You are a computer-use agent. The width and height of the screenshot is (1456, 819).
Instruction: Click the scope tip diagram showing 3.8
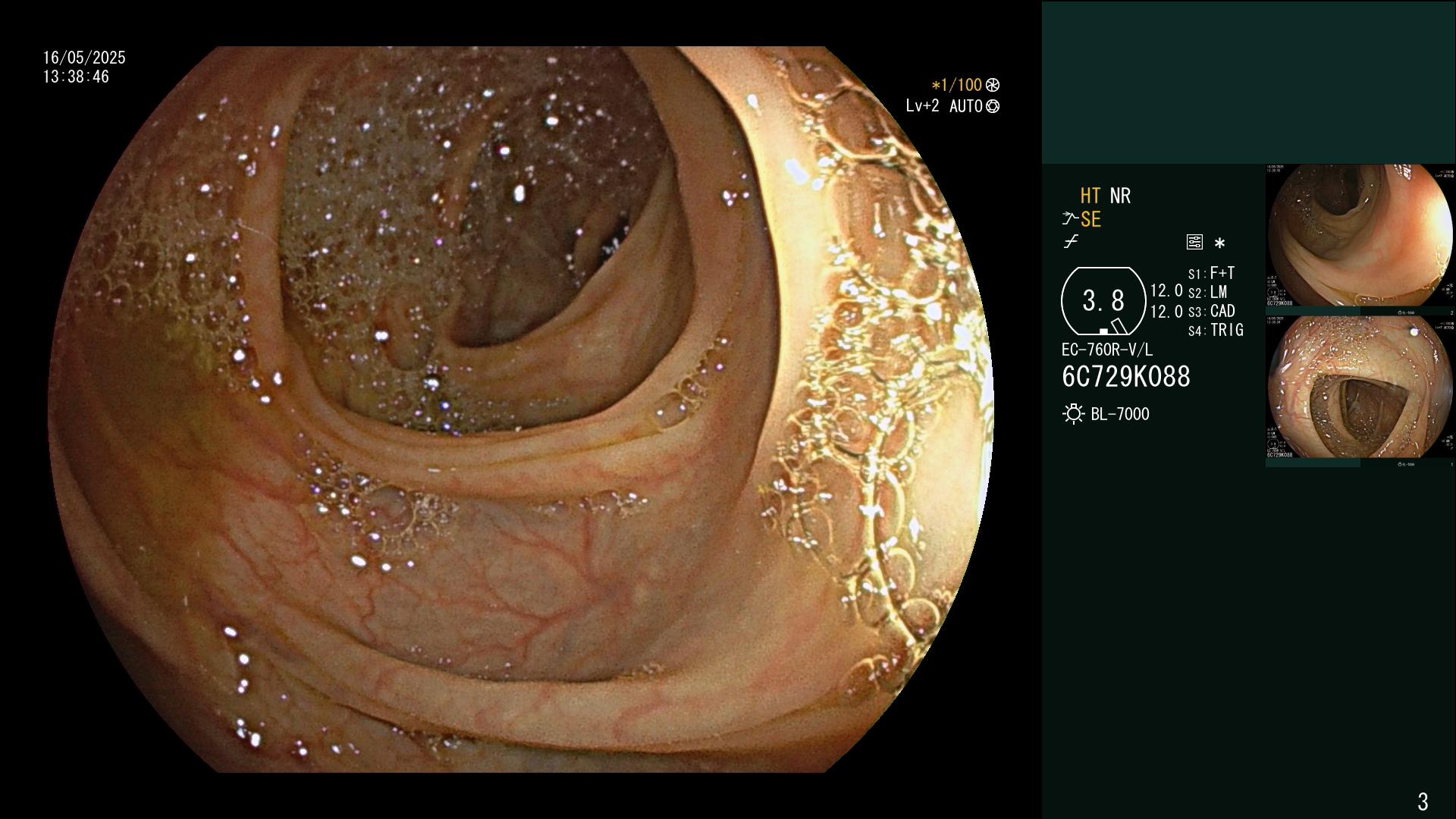(1103, 301)
